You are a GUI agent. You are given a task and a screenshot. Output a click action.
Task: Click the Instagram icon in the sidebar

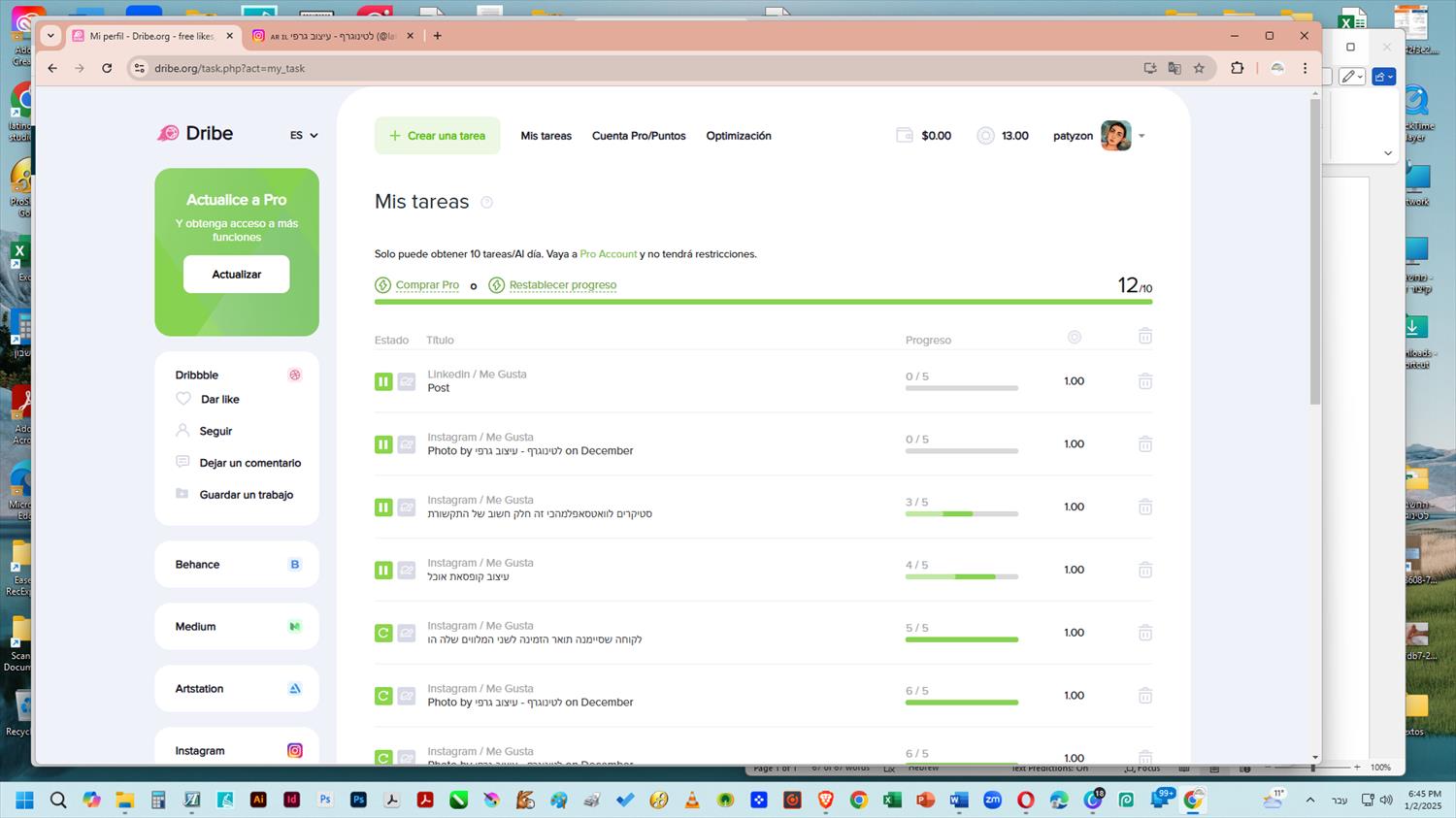click(x=295, y=750)
